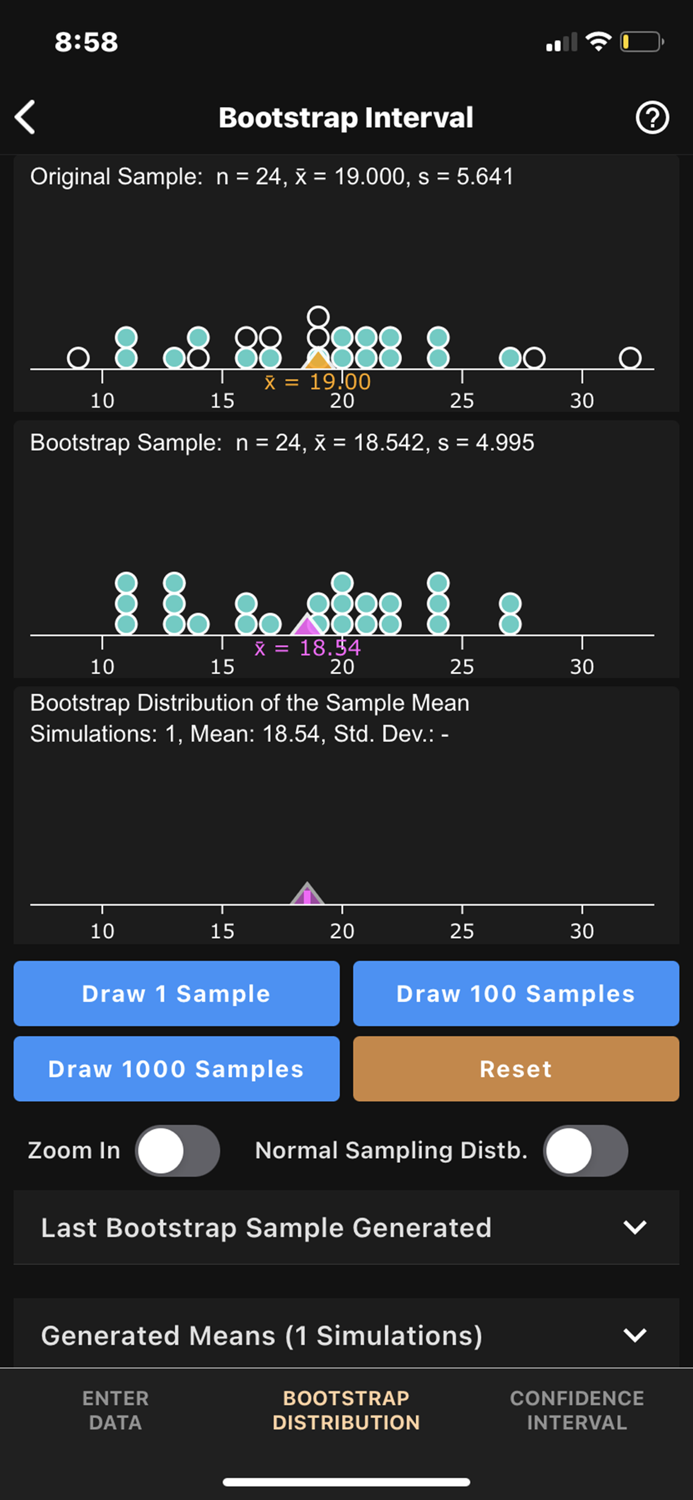
Task: Navigate back using the back arrow
Action: click(x=25, y=117)
